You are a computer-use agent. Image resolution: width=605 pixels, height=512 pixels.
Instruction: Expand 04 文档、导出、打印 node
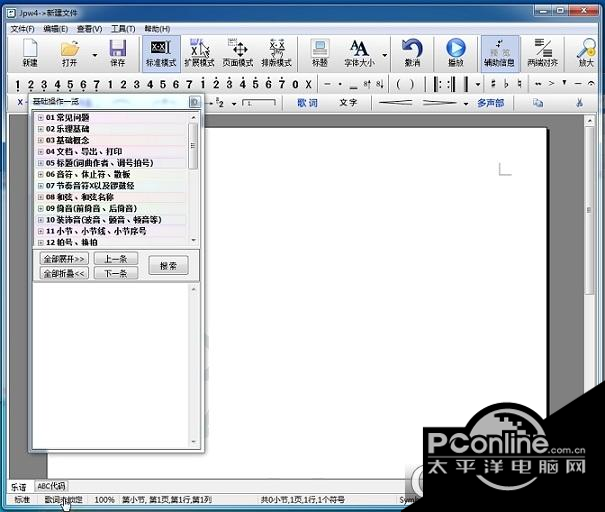tap(41, 152)
